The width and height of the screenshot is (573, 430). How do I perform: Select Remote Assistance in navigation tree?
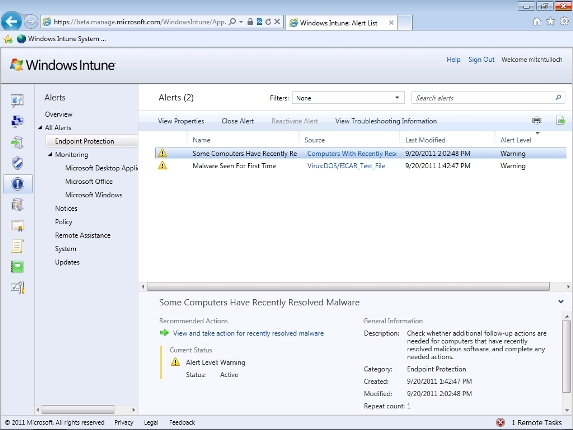click(x=83, y=235)
